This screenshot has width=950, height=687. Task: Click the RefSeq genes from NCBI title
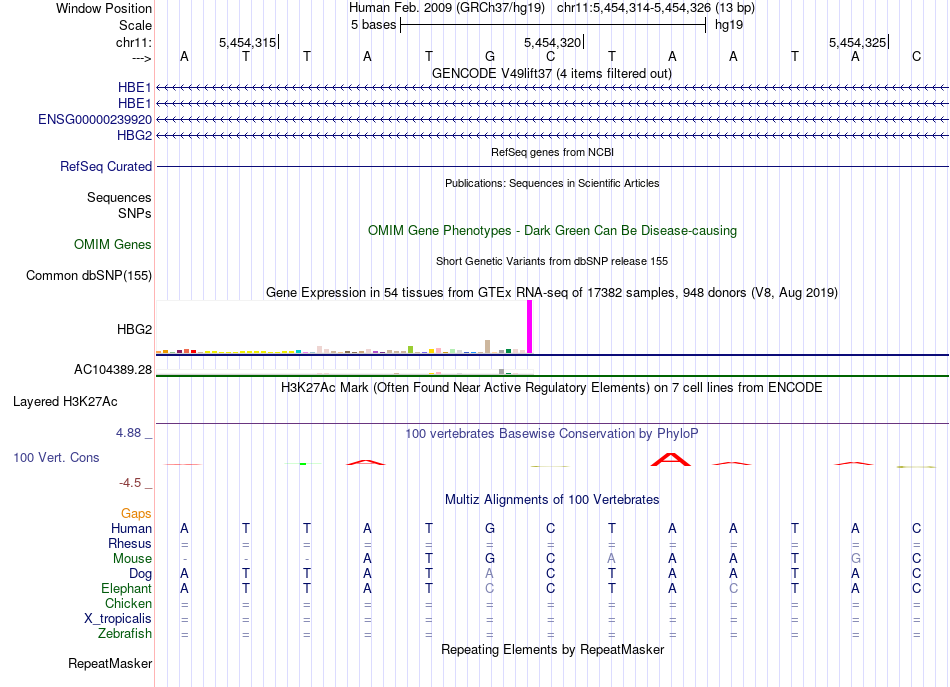[x=553, y=152]
